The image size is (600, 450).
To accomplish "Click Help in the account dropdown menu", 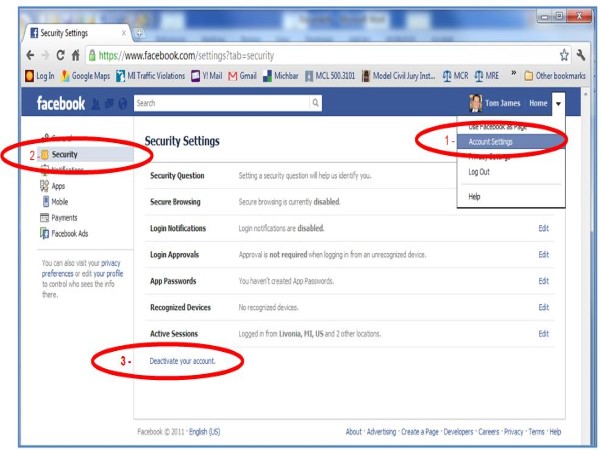I will [474, 197].
